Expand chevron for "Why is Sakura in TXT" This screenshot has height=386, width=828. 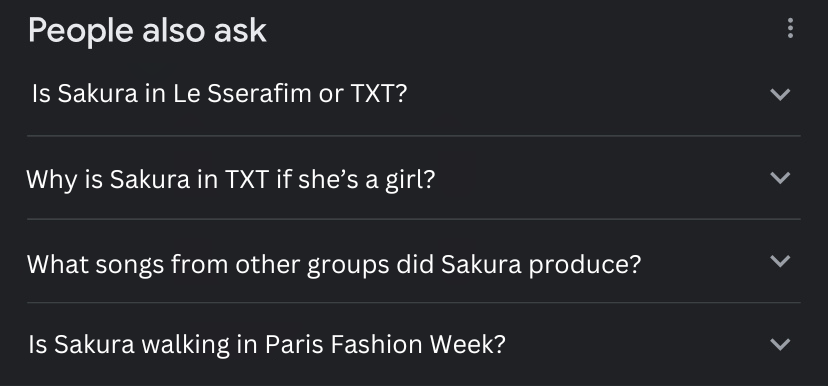click(x=780, y=178)
